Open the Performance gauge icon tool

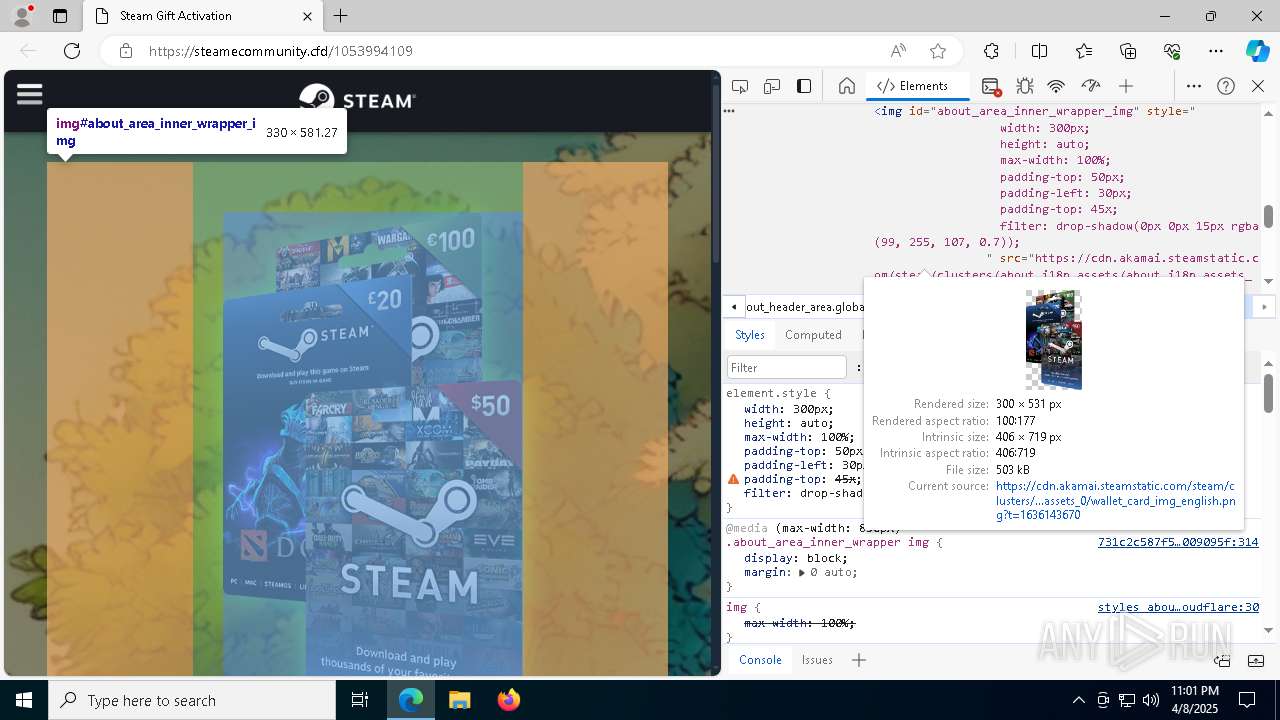1091,86
